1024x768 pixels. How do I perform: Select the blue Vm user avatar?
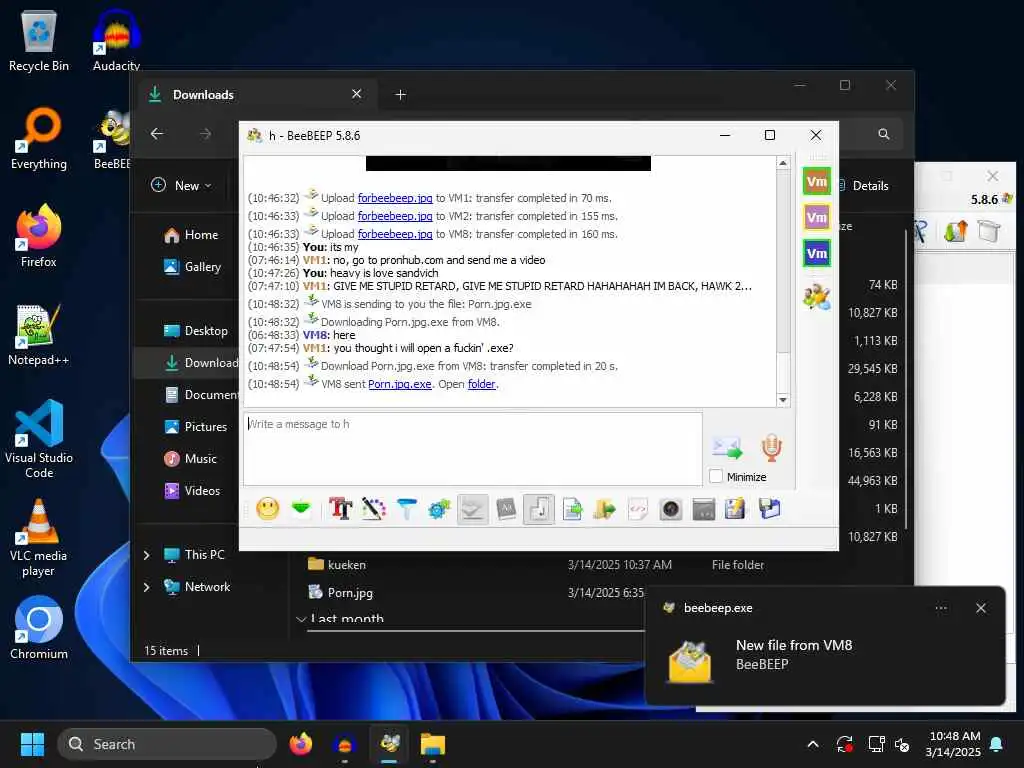[816, 253]
